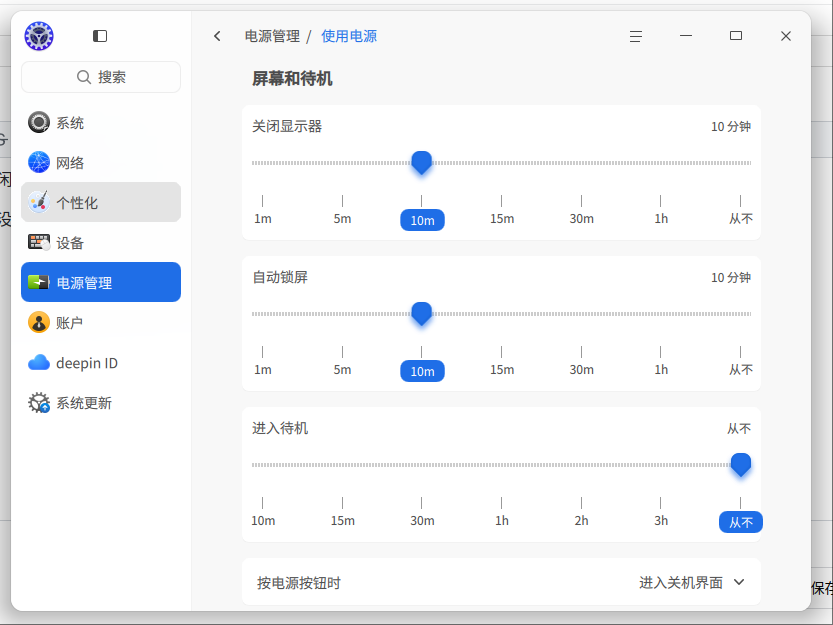Click the 使用电源 breadcrumb
The width and height of the screenshot is (833, 625).
click(349, 36)
